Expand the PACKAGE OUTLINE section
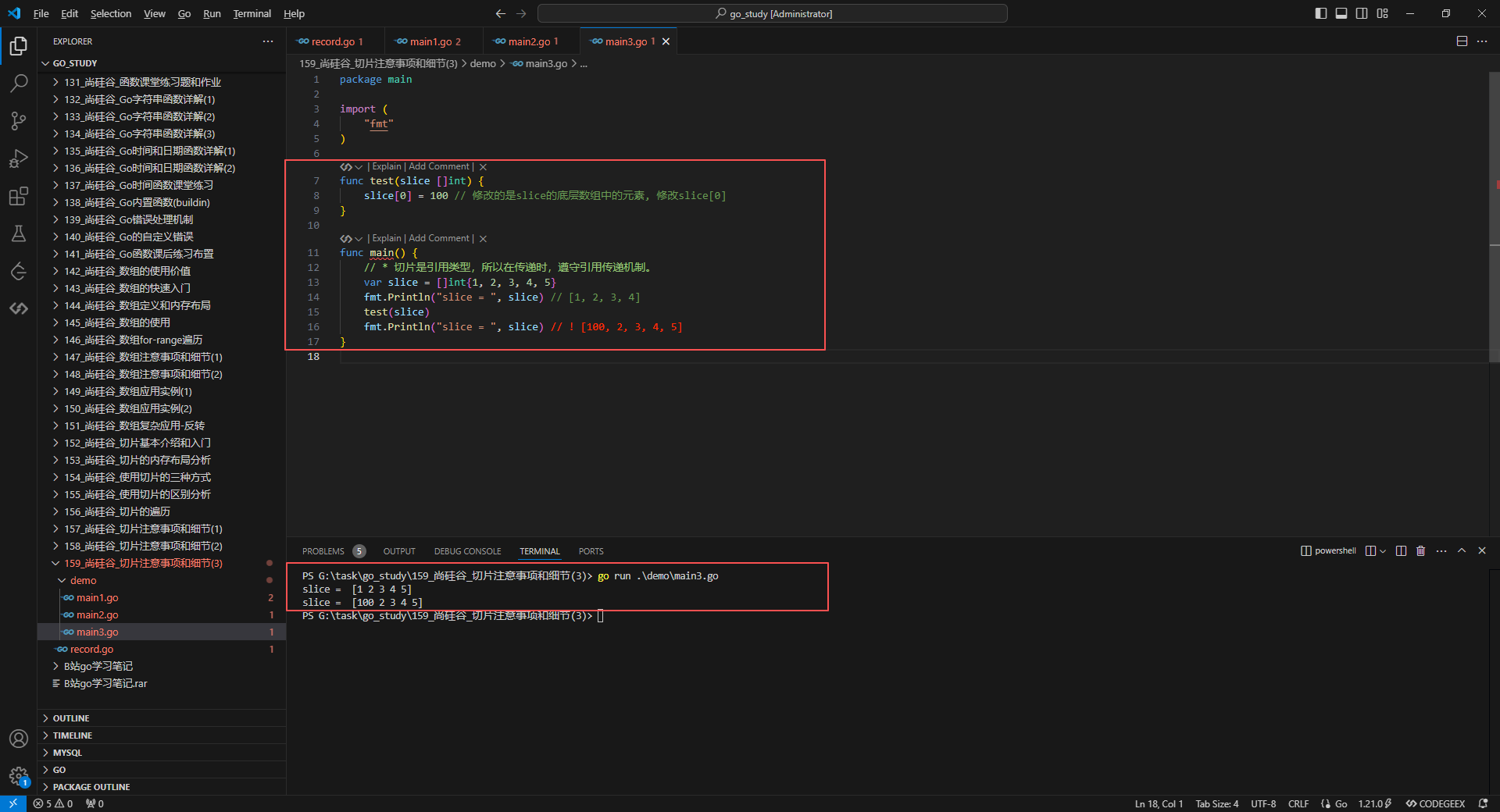1500x812 pixels. [91, 787]
